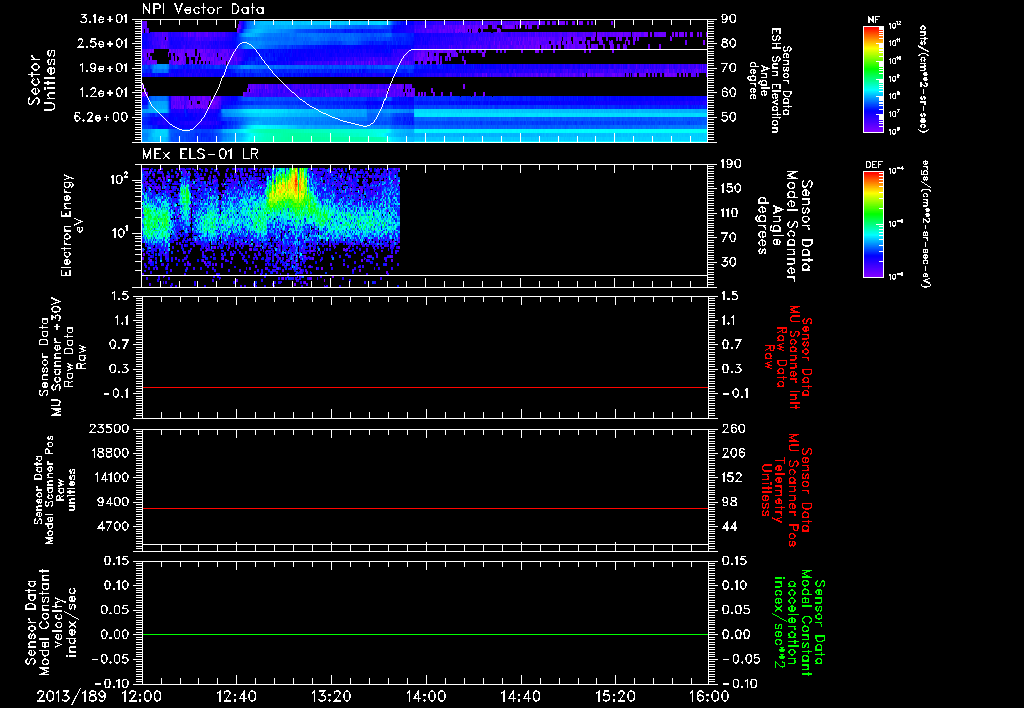This screenshot has height=708, width=1024.
Task: Click the 260 telemetry tick value
Action: (x=733, y=428)
